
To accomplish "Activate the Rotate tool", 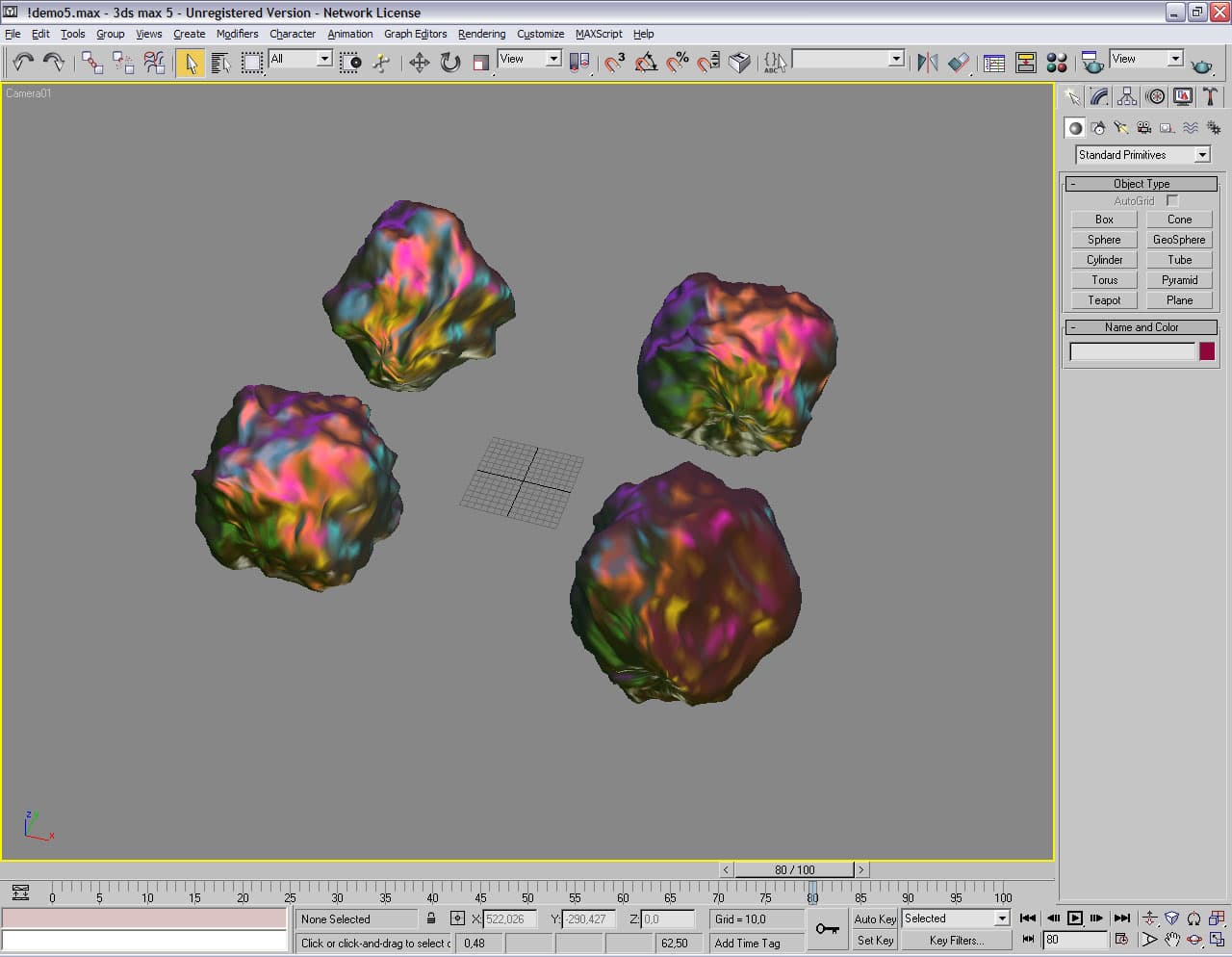I will (449, 63).
